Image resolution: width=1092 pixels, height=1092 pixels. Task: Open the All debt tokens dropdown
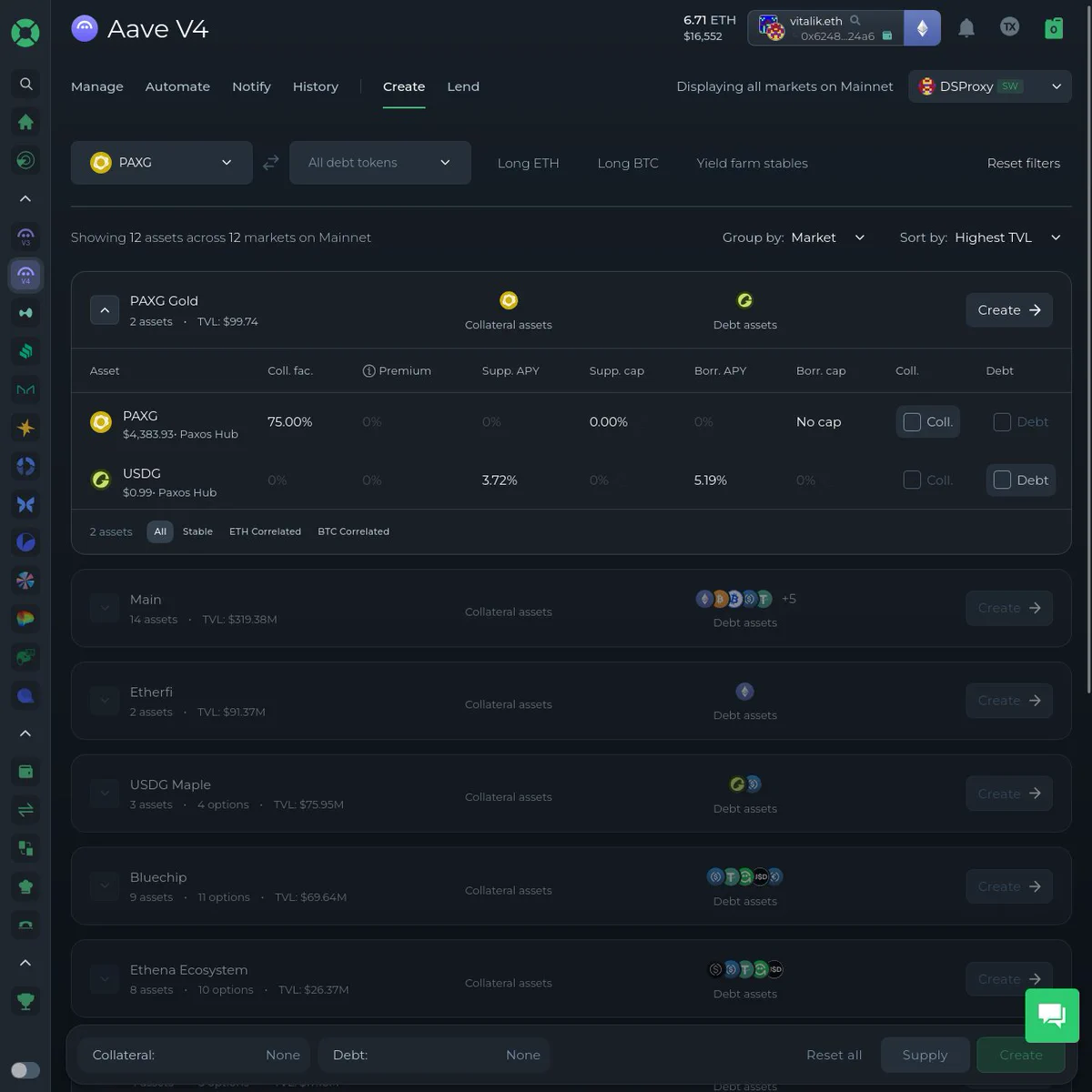(380, 163)
